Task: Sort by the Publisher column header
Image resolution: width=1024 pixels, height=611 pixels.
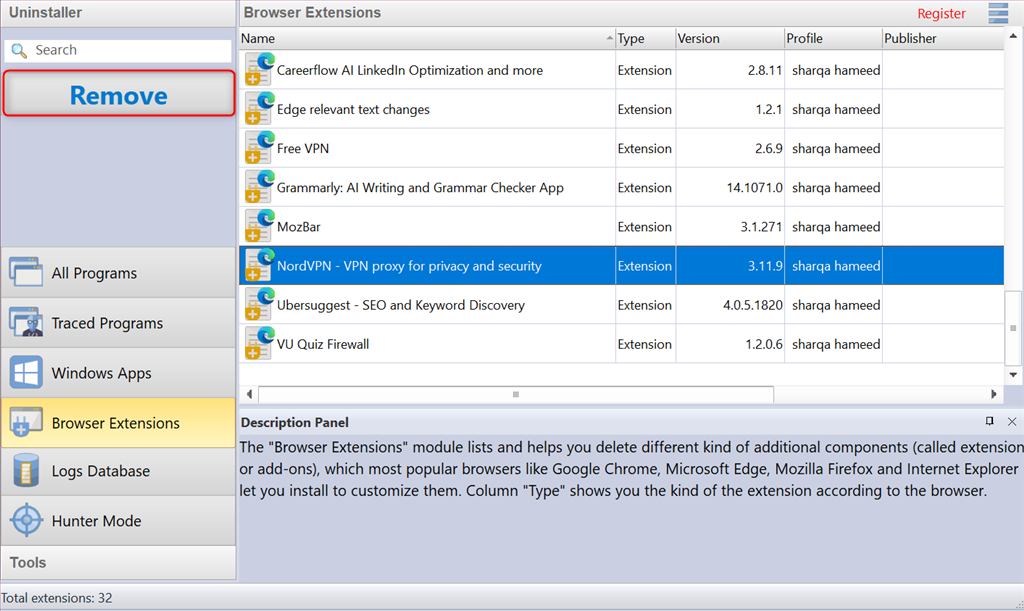Action: (943, 39)
